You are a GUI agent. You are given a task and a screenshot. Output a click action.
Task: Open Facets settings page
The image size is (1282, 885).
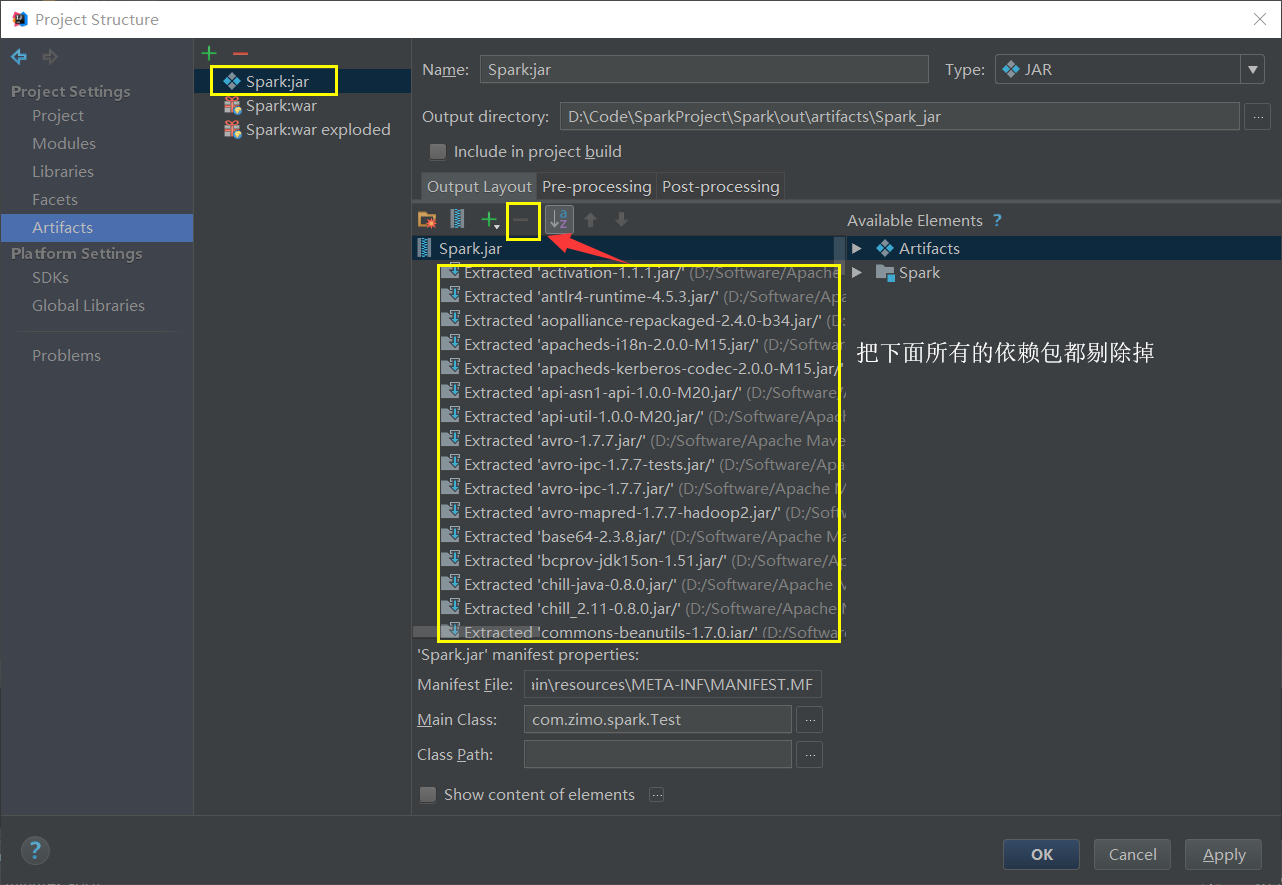pos(55,199)
